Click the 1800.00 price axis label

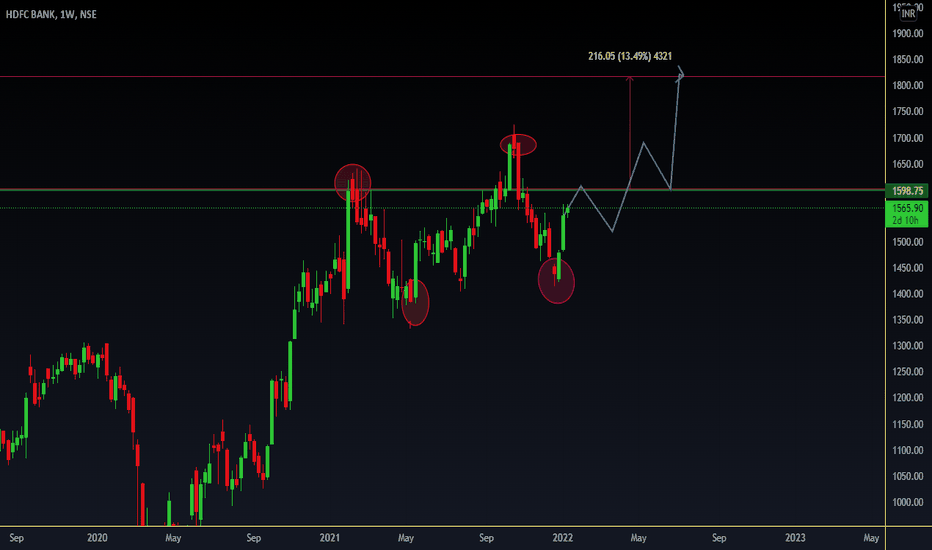click(x=908, y=86)
